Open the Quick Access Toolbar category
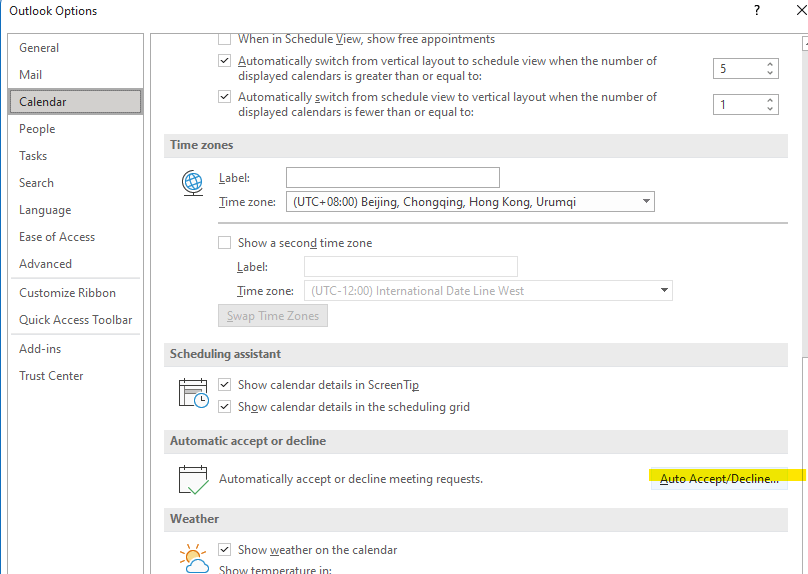808x574 pixels. click(x=76, y=320)
